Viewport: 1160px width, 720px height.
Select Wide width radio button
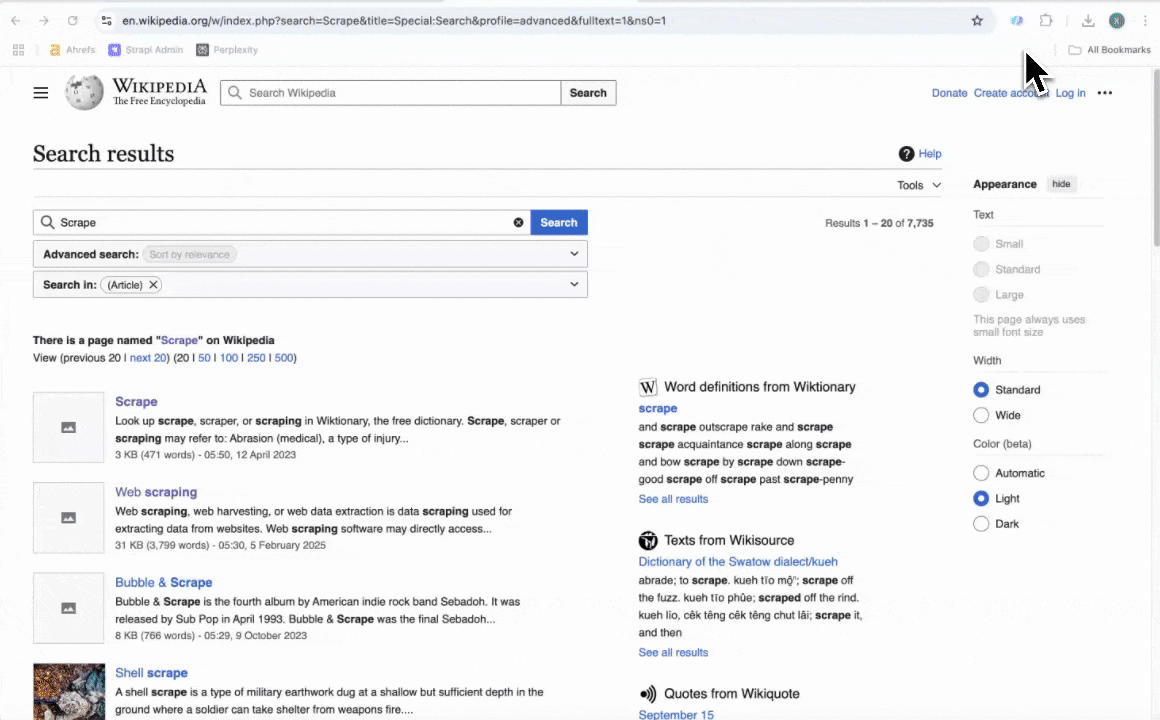click(981, 415)
